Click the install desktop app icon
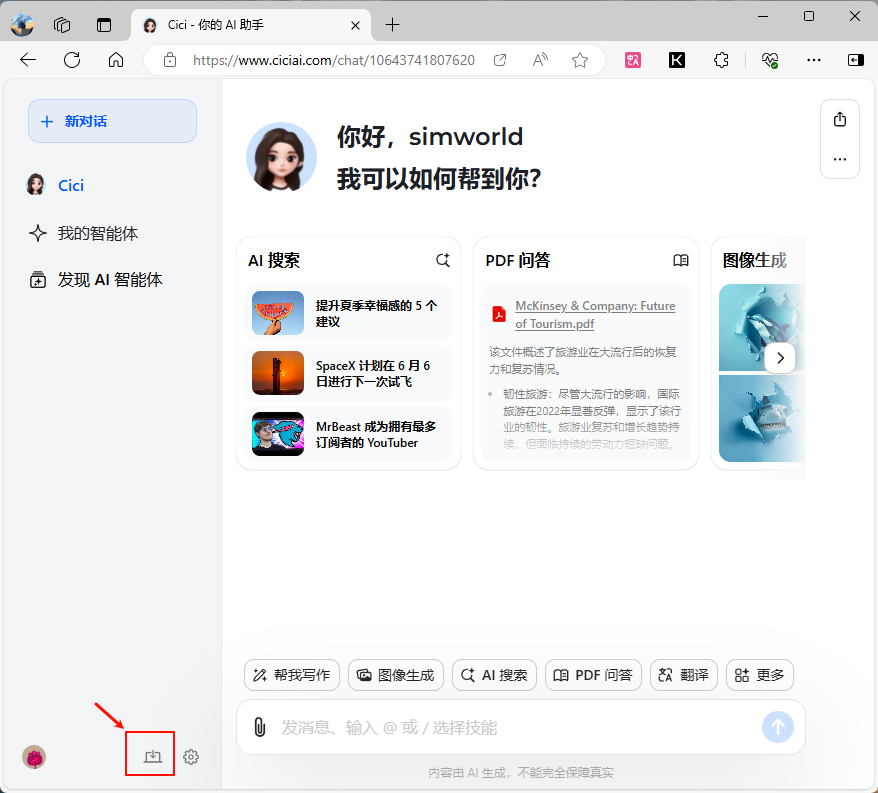This screenshot has width=878, height=793. pyautogui.click(x=152, y=757)
